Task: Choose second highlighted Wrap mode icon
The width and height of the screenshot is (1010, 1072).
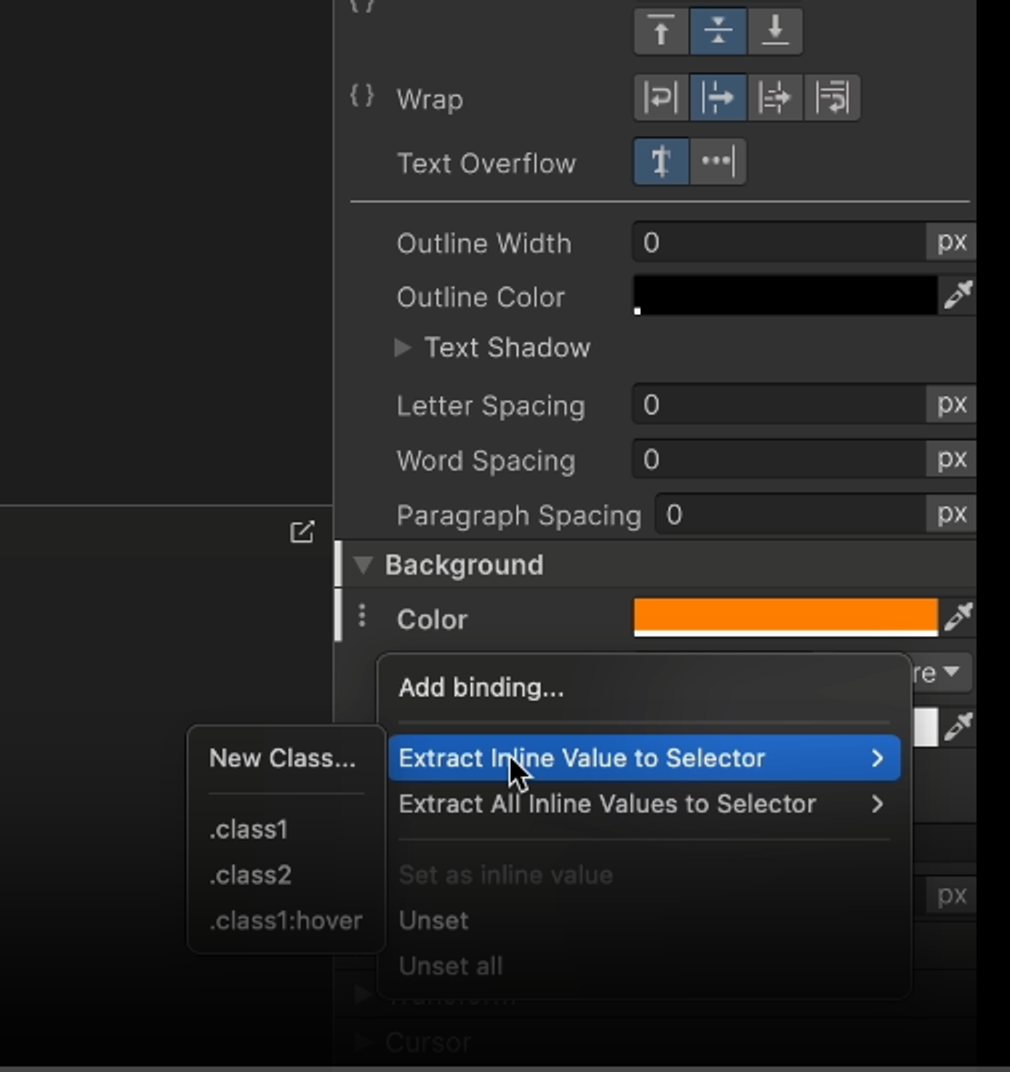Action: (x=718, y=98)
